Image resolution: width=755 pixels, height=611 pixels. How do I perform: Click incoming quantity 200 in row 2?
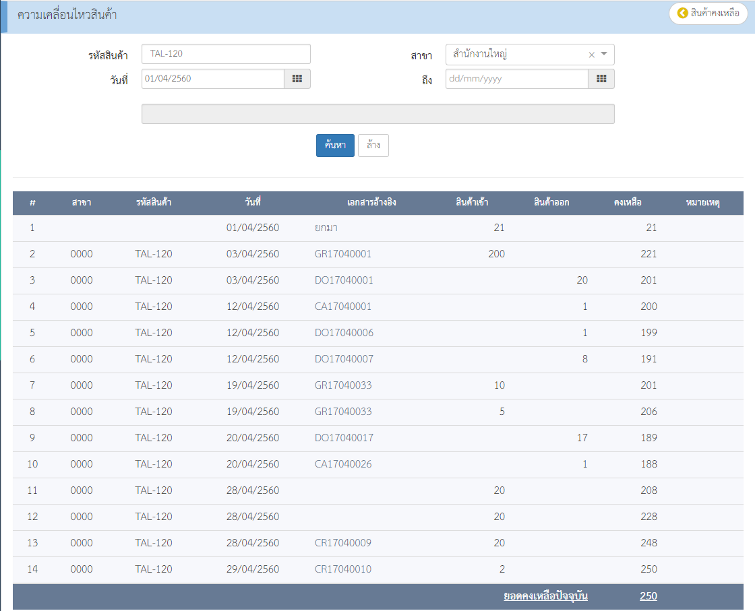click(x=496, y=254)
